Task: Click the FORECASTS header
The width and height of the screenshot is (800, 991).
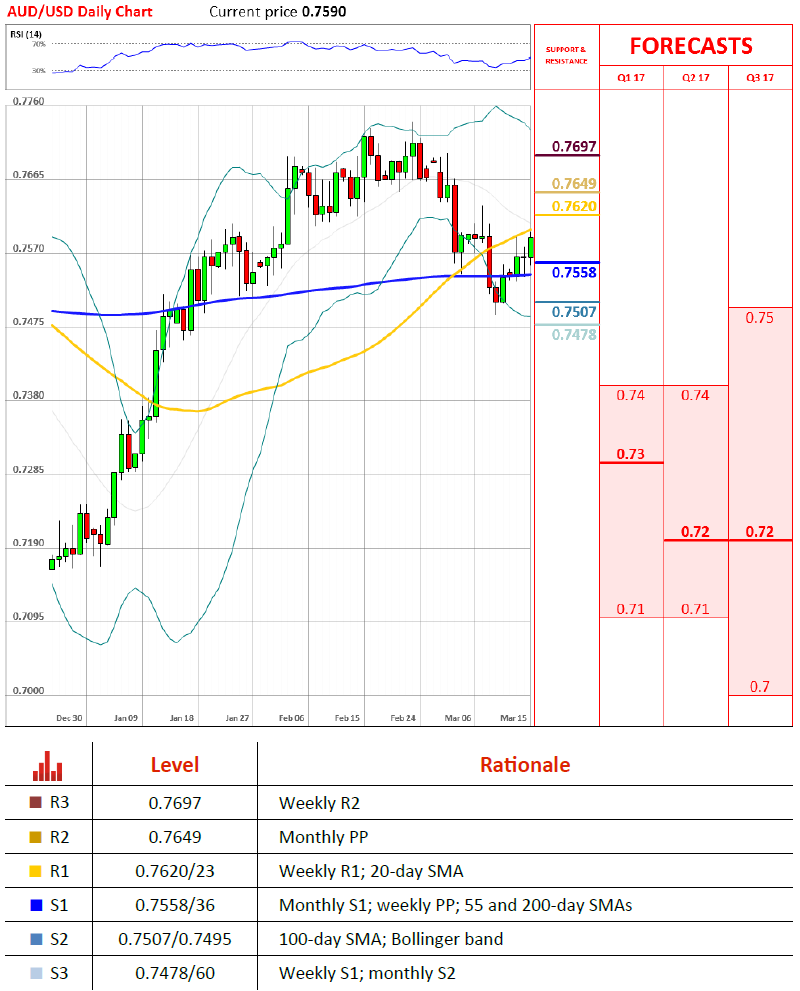Action: 691,46
